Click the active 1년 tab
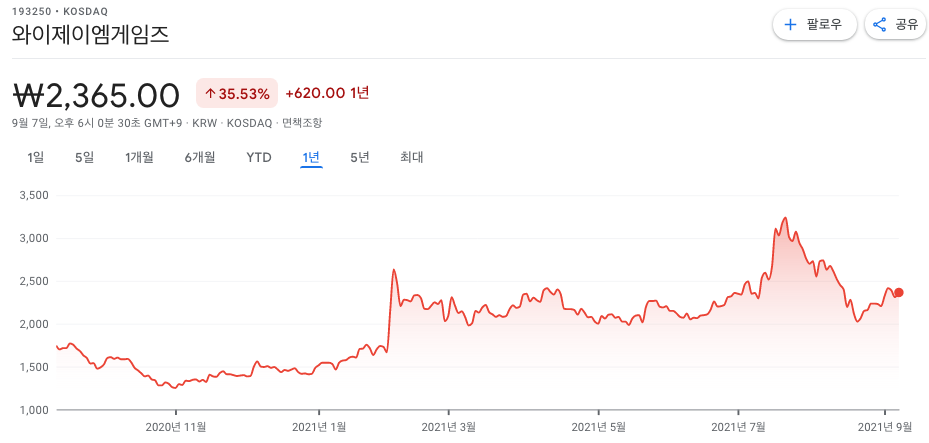Viewport: 929px width, 443px height. coord(311,158)
